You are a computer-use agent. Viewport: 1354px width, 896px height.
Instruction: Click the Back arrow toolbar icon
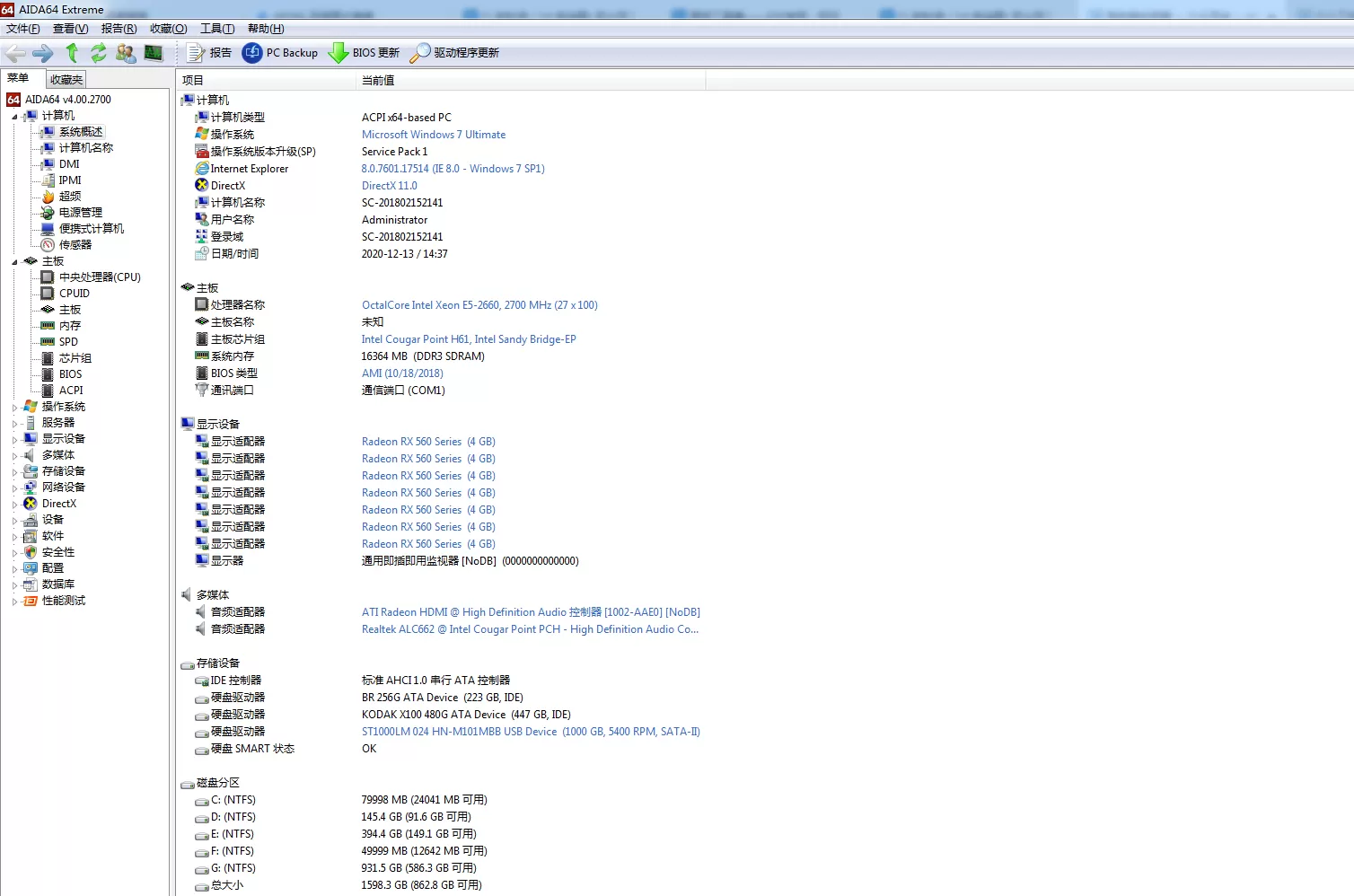(15, 53)
